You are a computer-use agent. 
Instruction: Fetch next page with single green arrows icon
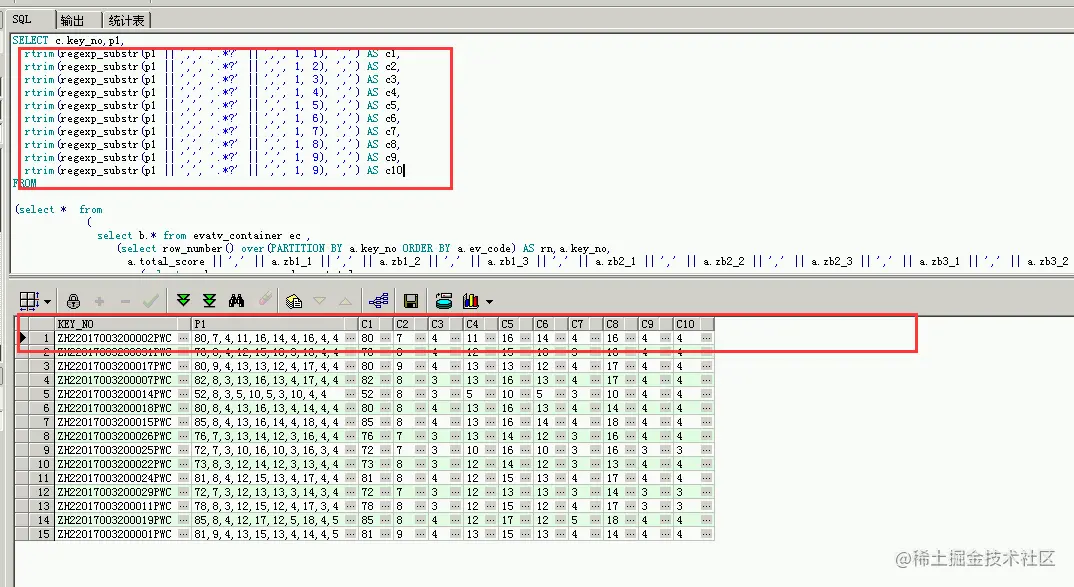(183, 301)
